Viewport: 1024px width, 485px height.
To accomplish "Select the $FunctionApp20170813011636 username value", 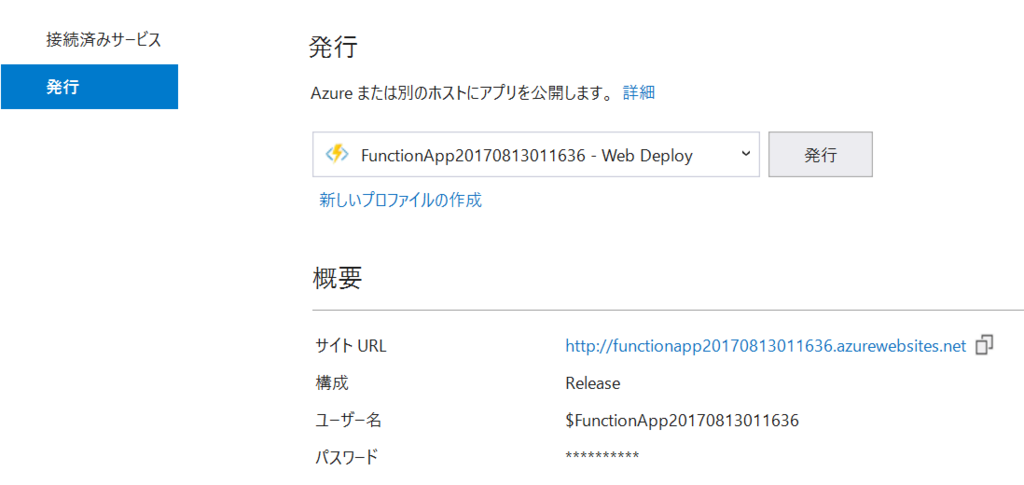I will (x=682, y=421).
